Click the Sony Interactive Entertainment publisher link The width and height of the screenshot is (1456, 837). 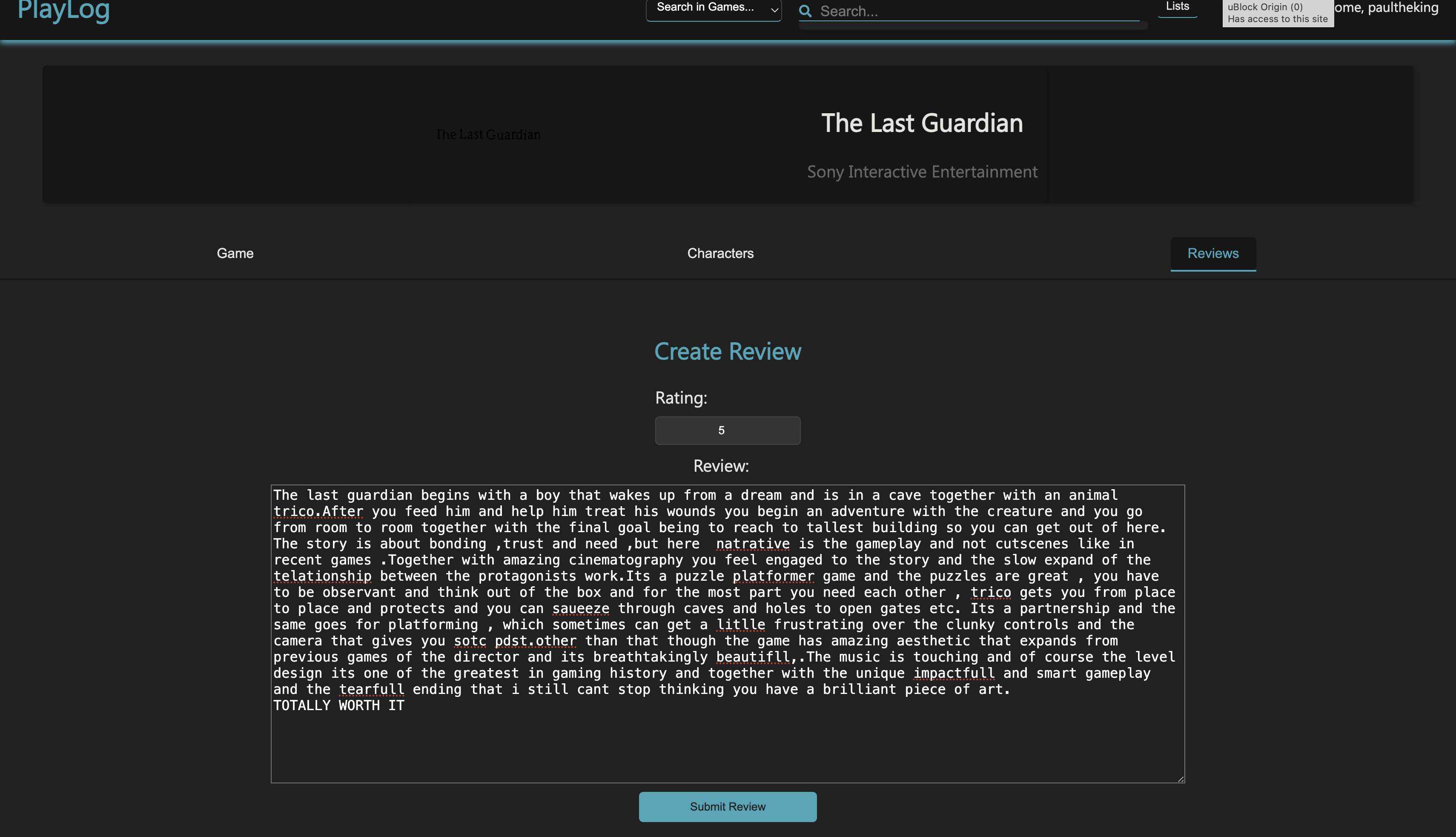pos(922,171)
